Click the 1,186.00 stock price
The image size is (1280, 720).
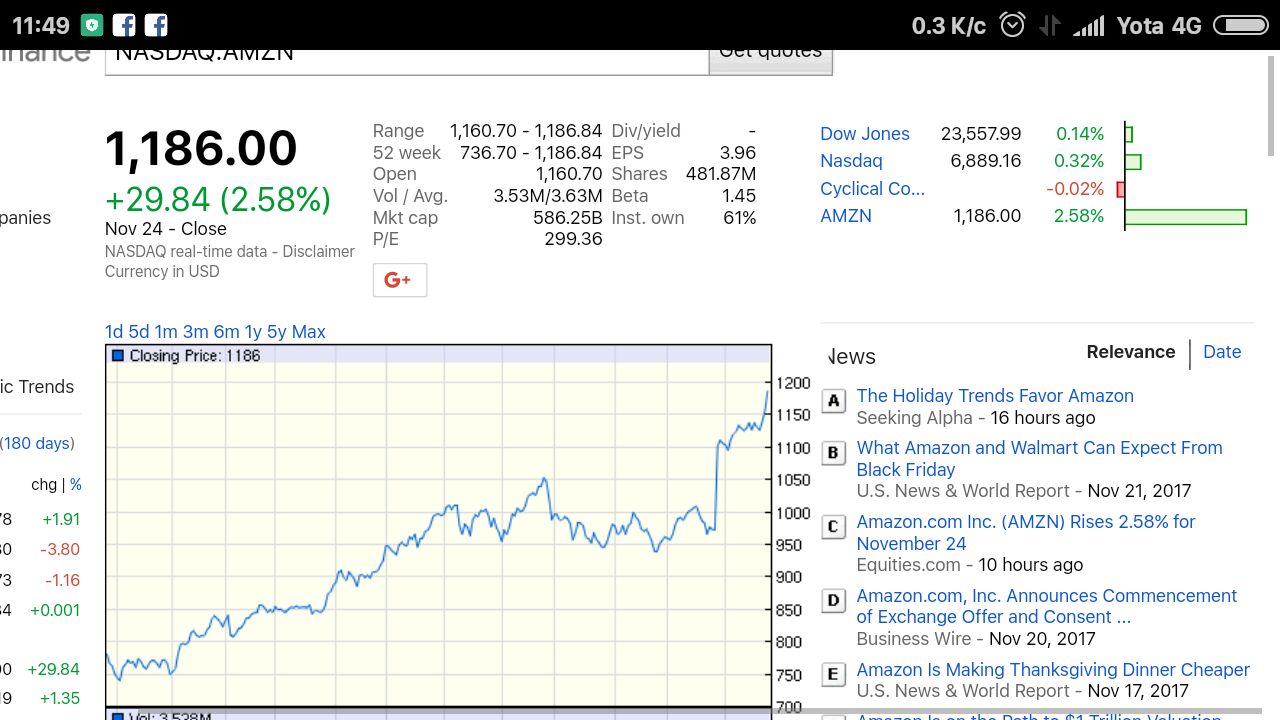(x=201, y=149)
